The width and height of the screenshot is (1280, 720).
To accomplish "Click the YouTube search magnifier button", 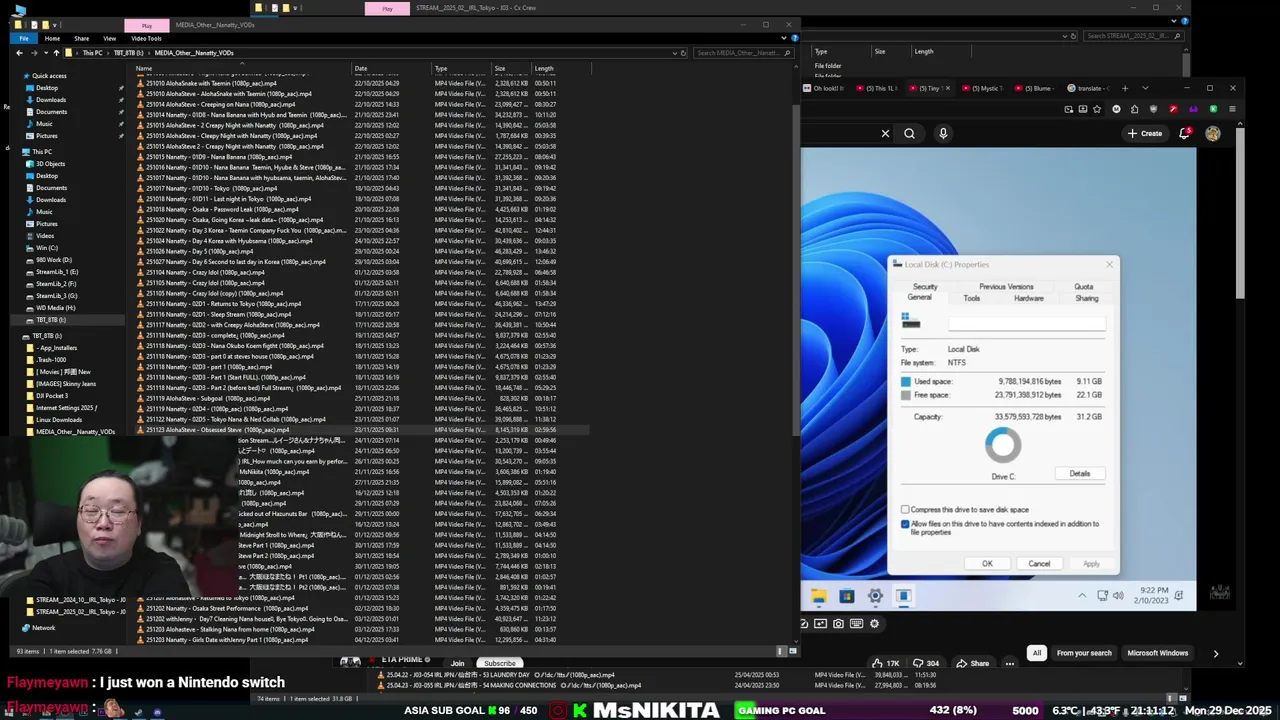I will (x=909, y=133).
